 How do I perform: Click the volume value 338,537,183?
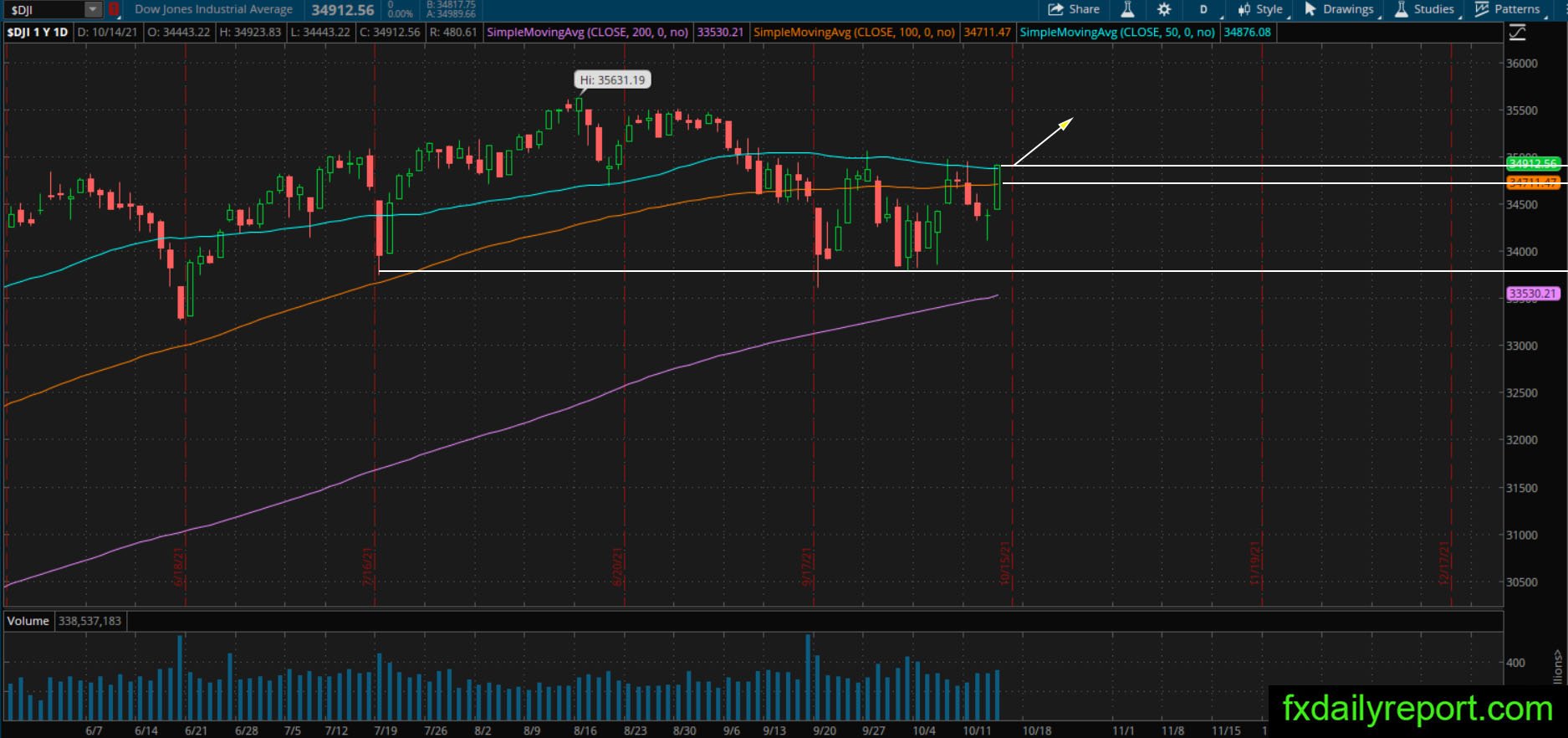[89, 621]
